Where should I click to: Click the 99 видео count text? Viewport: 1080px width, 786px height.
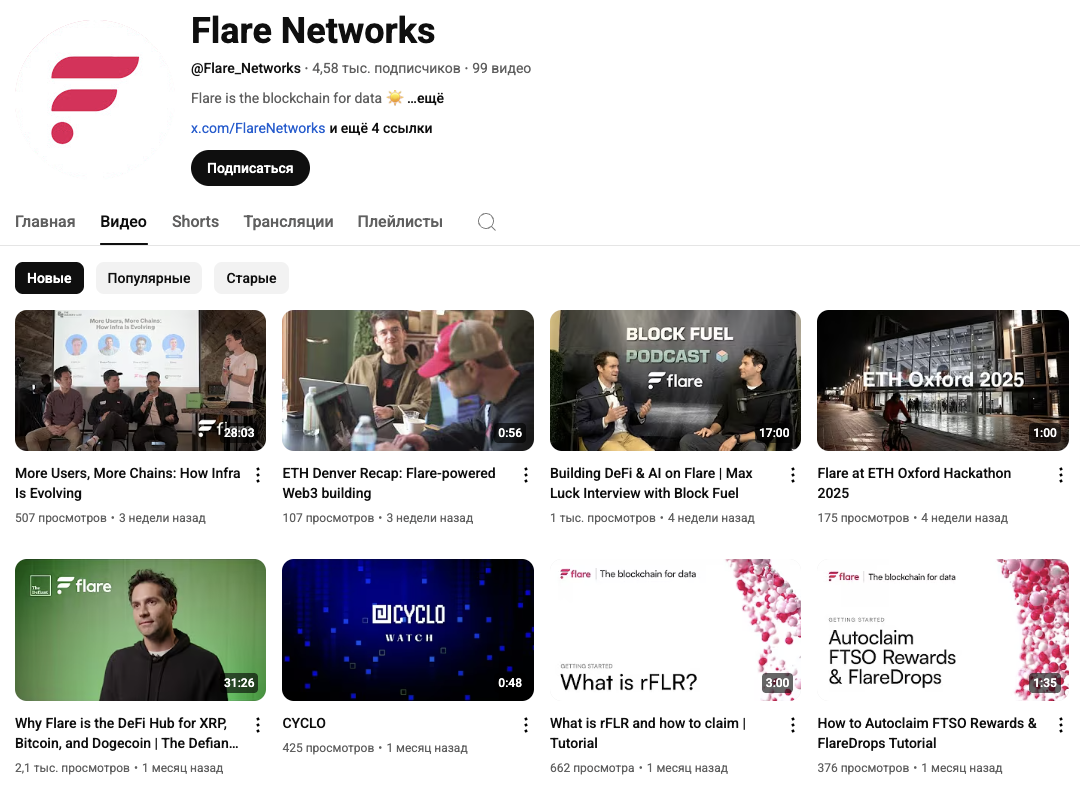coord(501,68)
